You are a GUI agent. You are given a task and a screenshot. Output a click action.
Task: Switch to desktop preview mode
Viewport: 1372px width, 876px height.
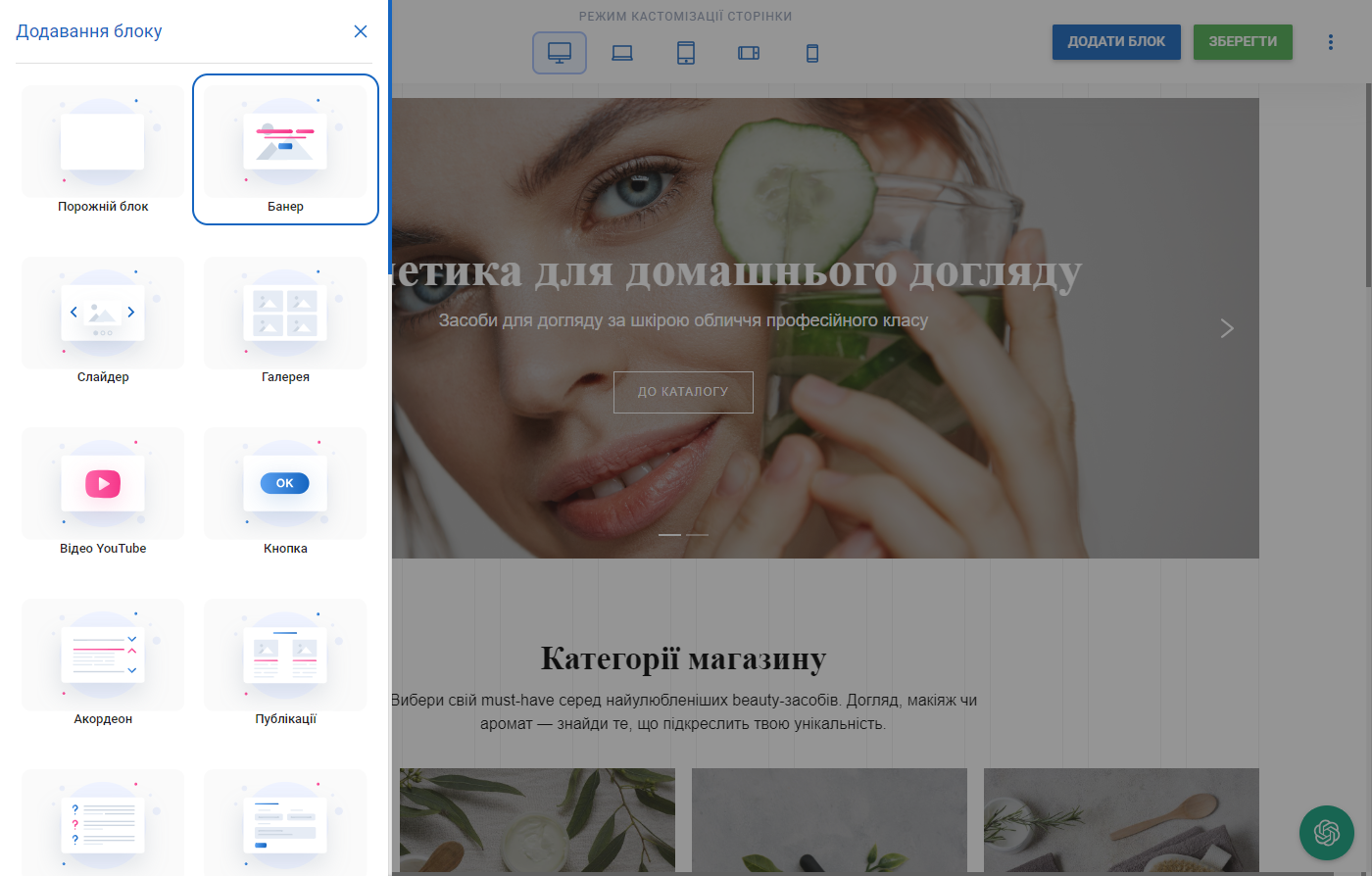pyautogui.click(x=559, y=53)
